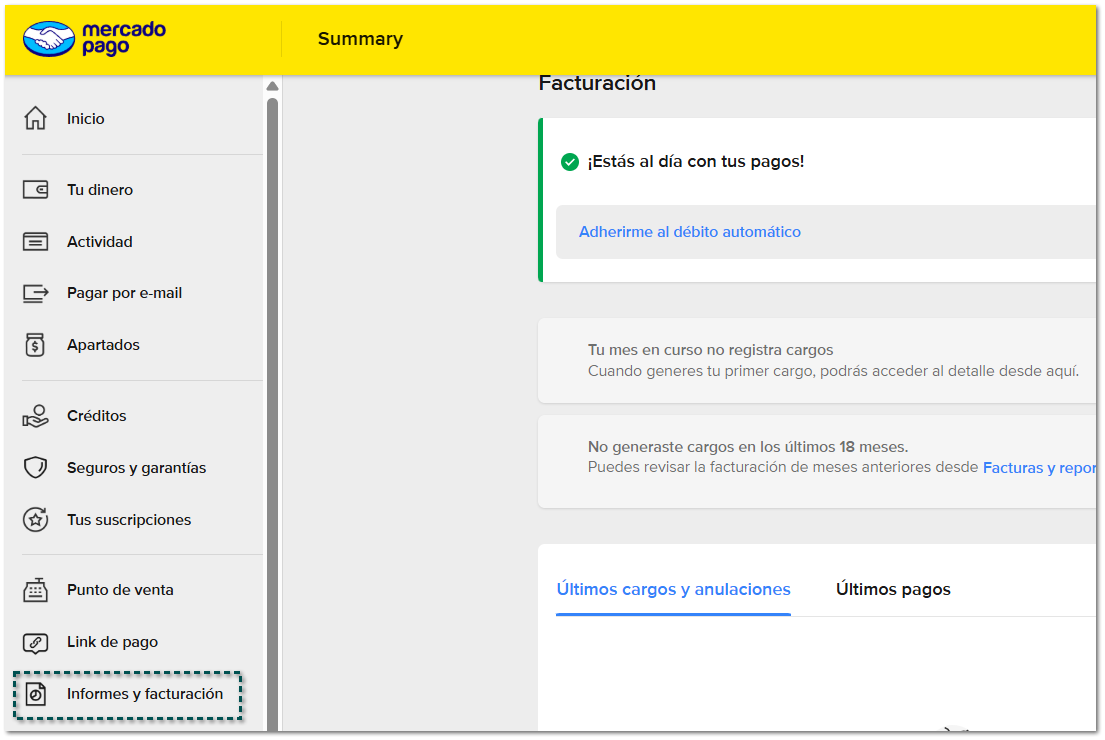
Task: Go to Créditos menu item
Action: click(96, 416)
